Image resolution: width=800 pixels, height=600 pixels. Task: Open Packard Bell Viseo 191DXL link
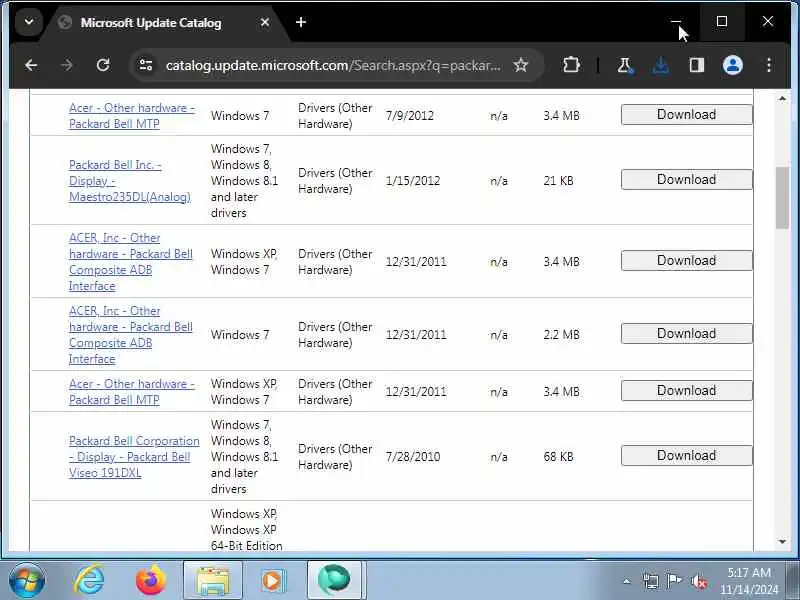[134, 457]
